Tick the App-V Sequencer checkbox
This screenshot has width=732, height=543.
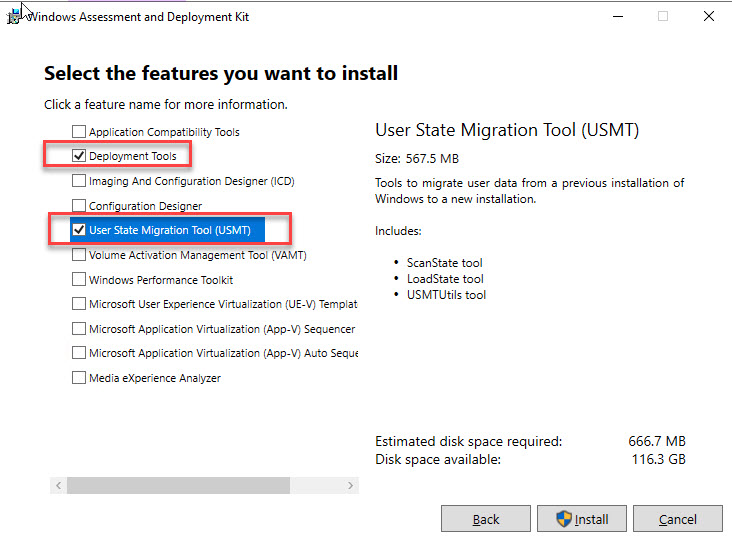tap(79, 329)
